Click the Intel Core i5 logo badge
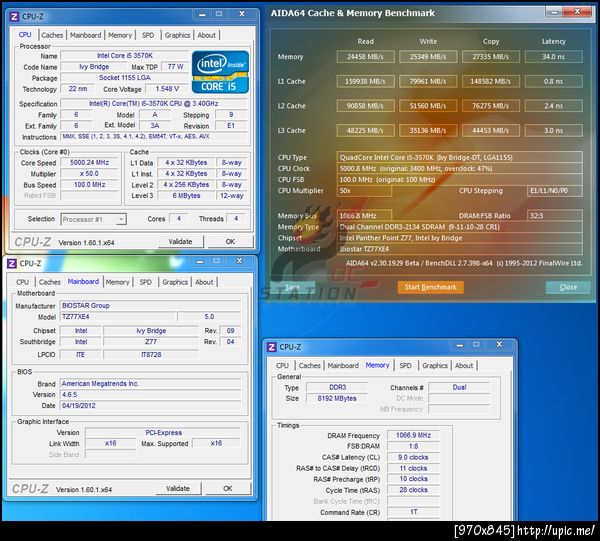Image resolution: width=600 pixels, height=541 pixels. (220, 72)
